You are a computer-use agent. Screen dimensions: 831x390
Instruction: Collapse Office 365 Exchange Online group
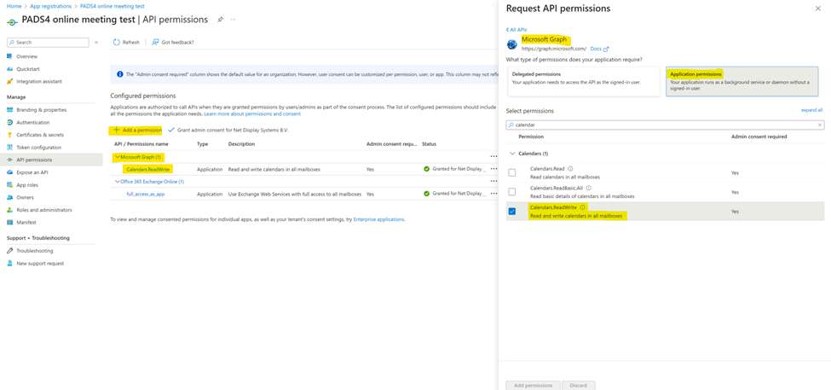[x=117, y=181]
